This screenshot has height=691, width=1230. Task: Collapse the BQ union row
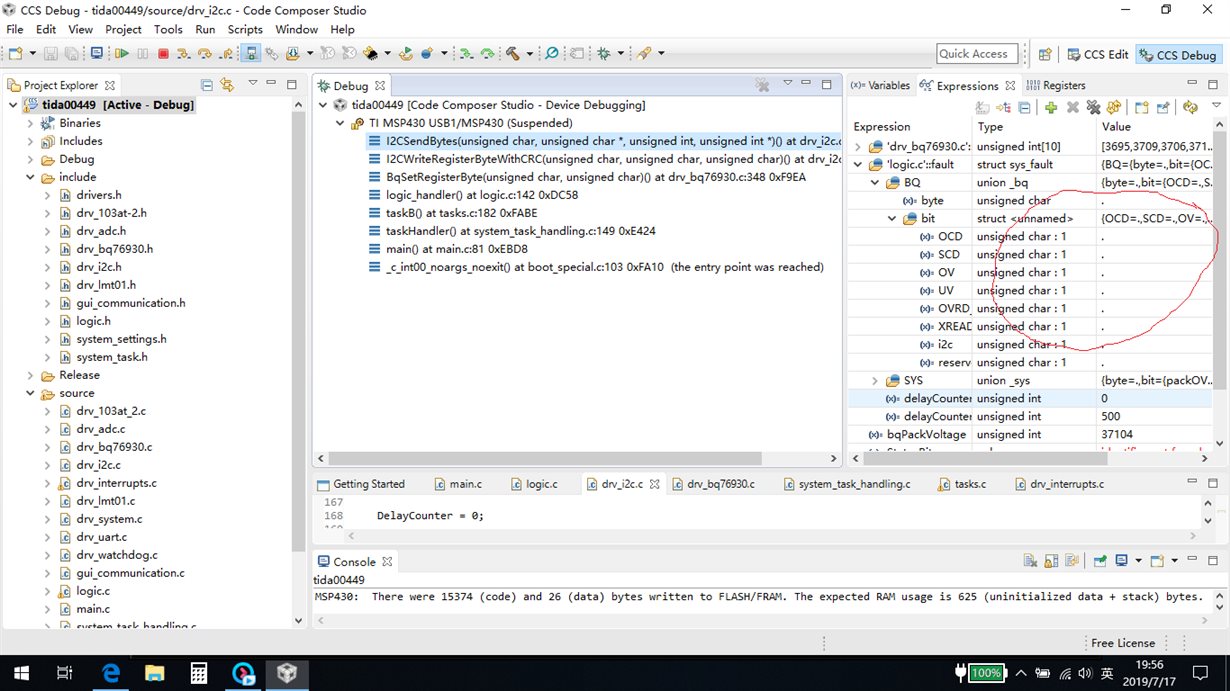[875, 183]
